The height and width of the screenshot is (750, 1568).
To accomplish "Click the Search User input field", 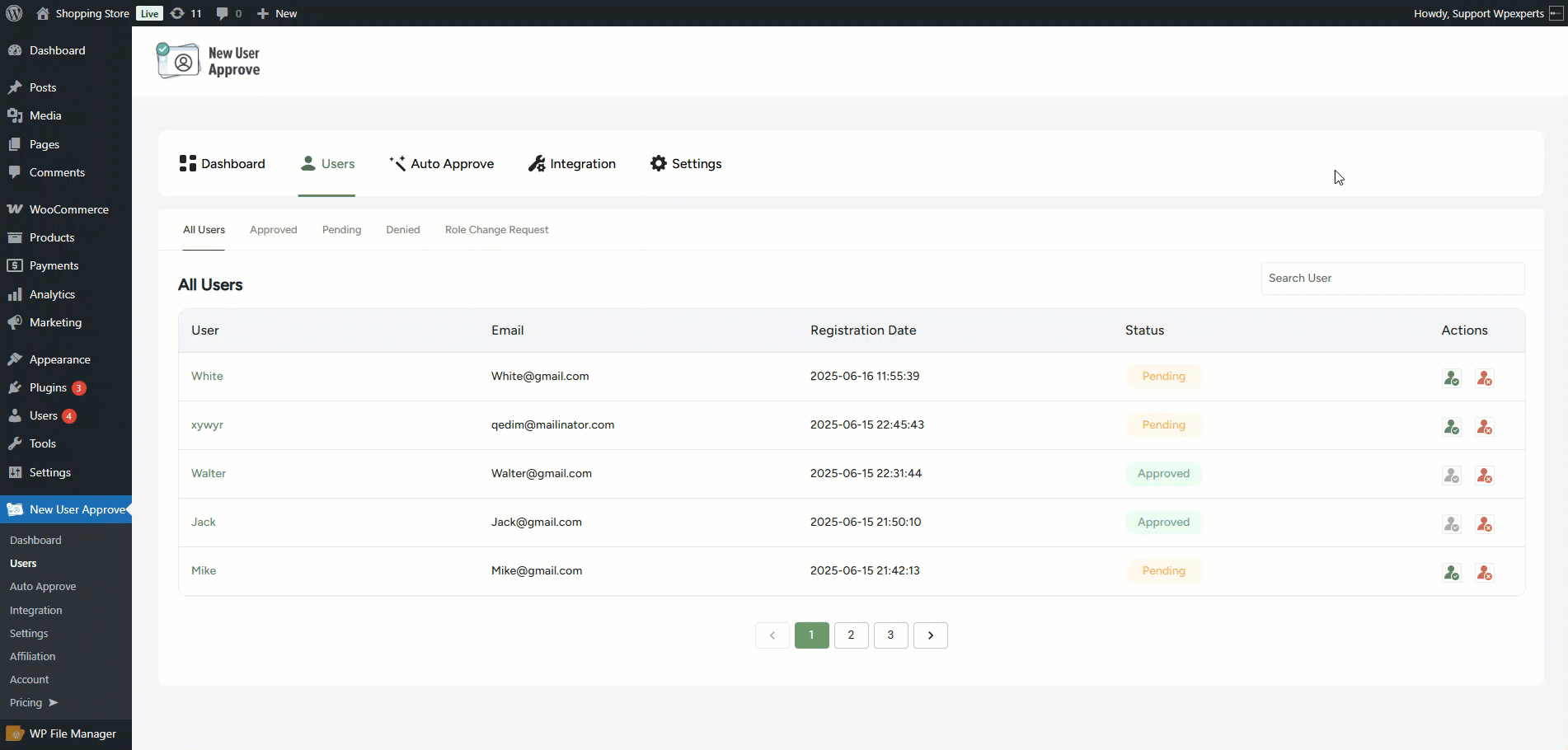I will pos(1392,279).
